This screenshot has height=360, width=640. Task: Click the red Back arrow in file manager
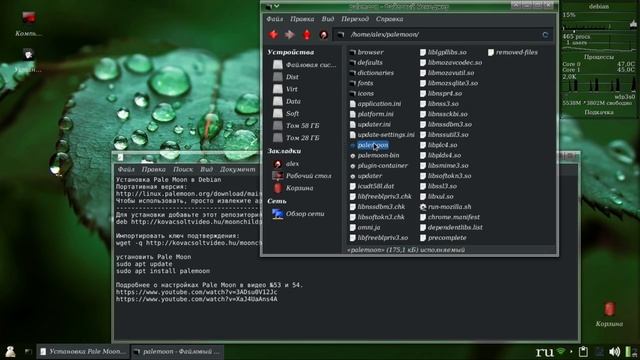coord(273,35)
